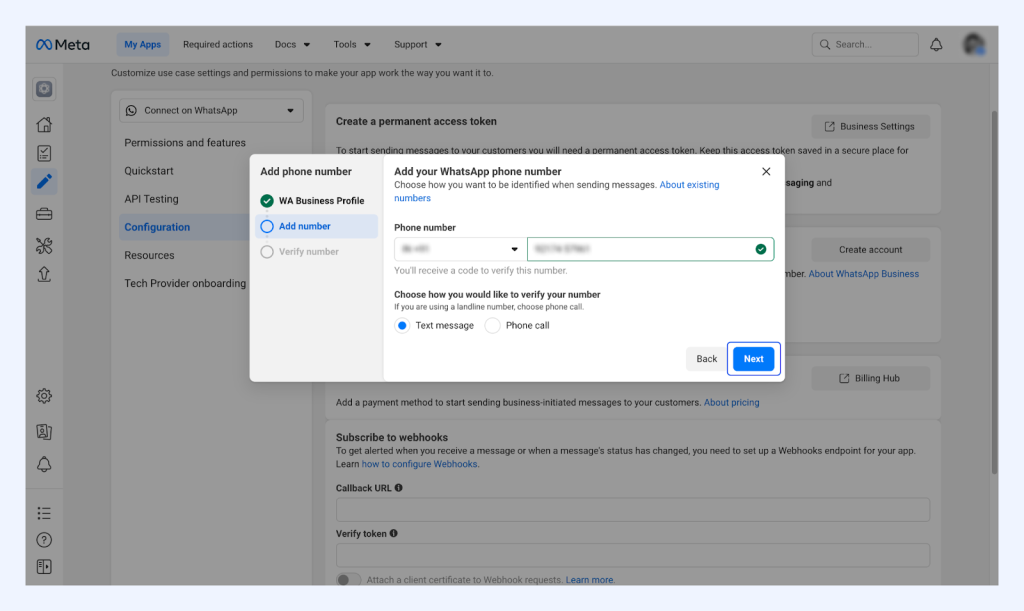Open the publish upload icon in sidebar
The height and width of the screenshot is (611, 1024).
tap(44, 274)
